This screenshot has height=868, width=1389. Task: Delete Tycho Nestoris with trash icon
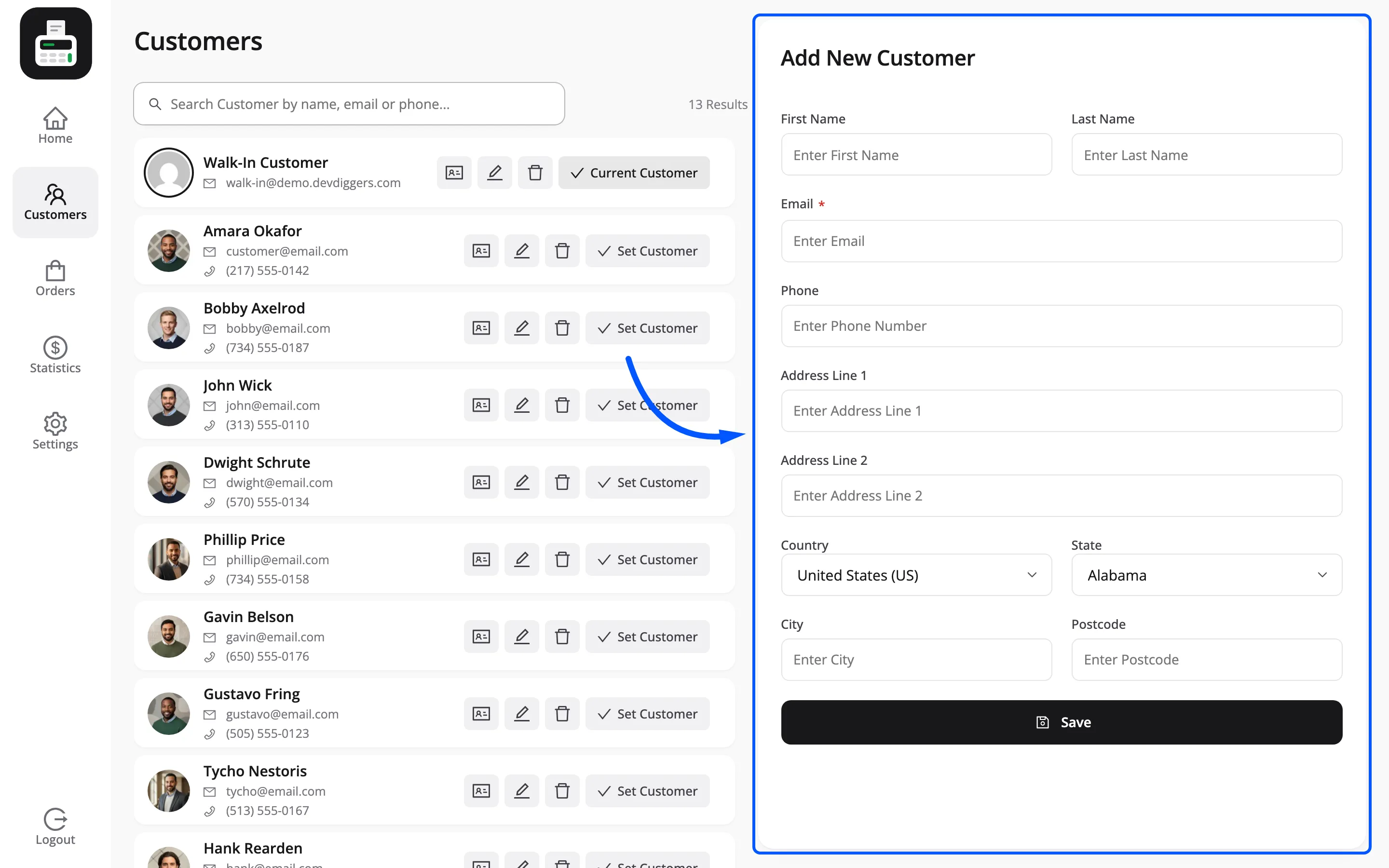click(562, 791)
